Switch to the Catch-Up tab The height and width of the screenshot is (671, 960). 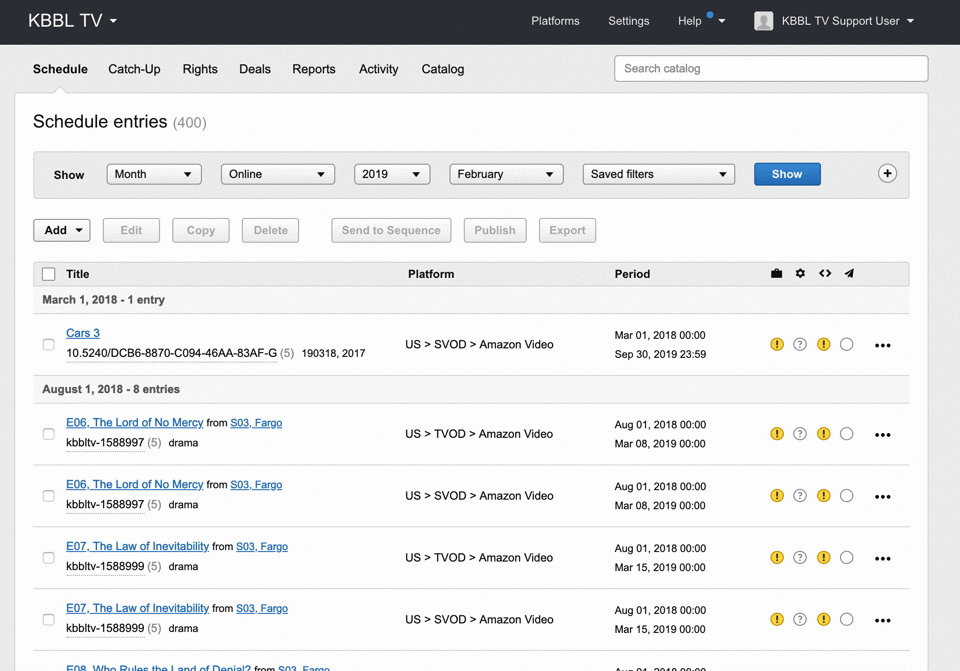click(134, 69)
